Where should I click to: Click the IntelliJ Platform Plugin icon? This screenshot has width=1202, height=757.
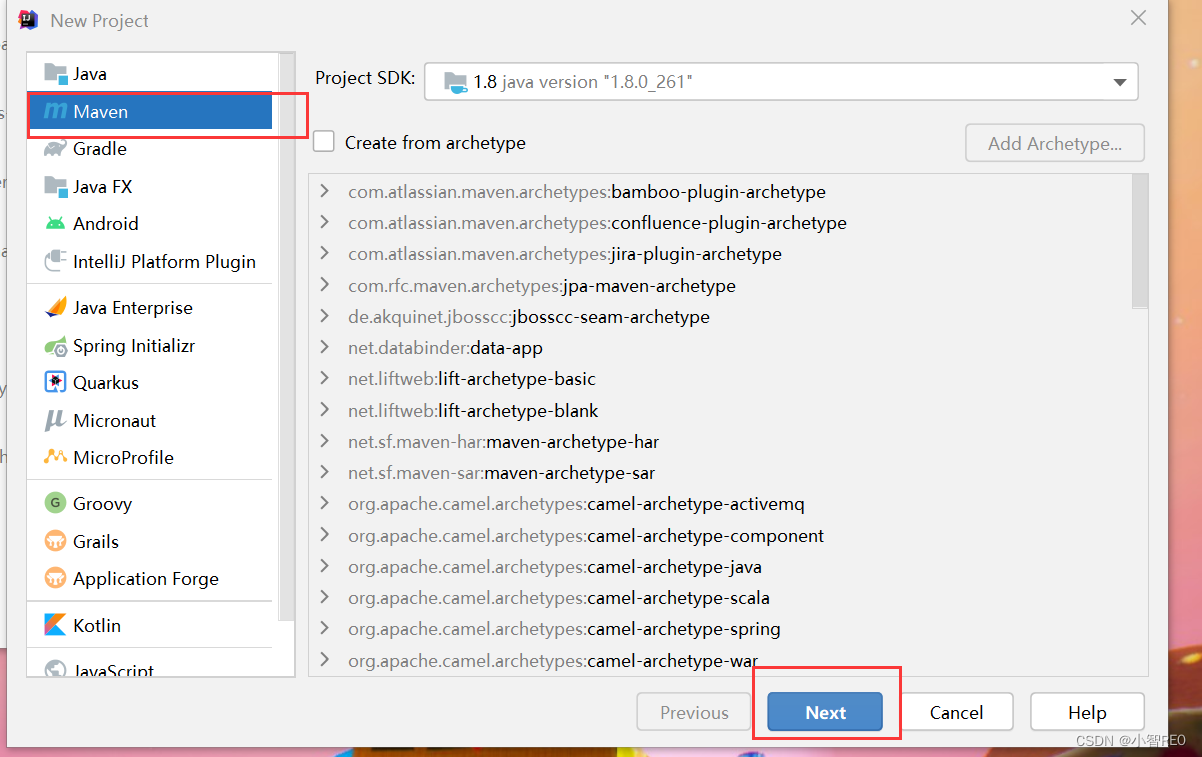click(55, 261)
